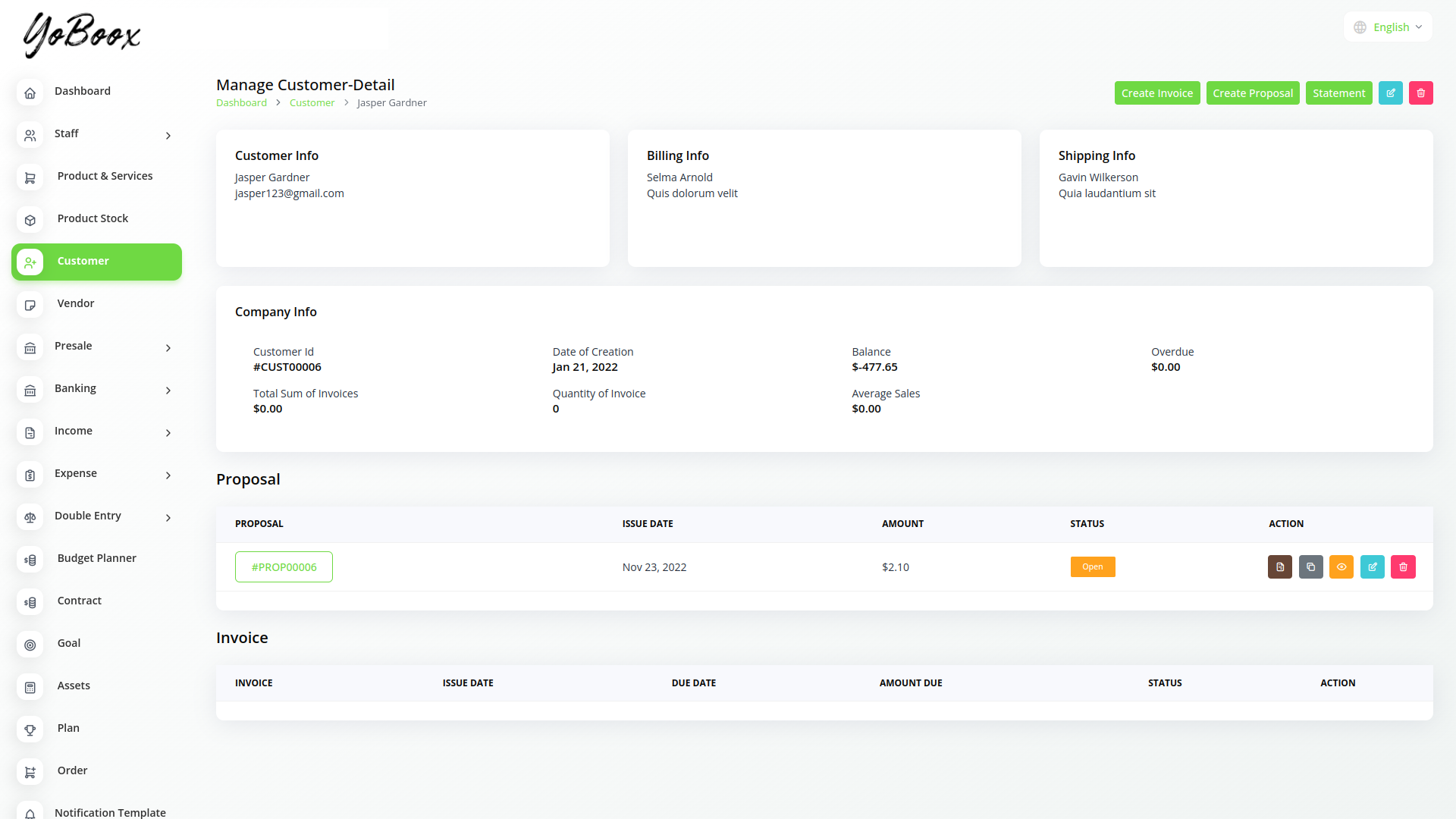Click the Goal target icon in the sidebar

pyautogui.click(x=30, y=645)
